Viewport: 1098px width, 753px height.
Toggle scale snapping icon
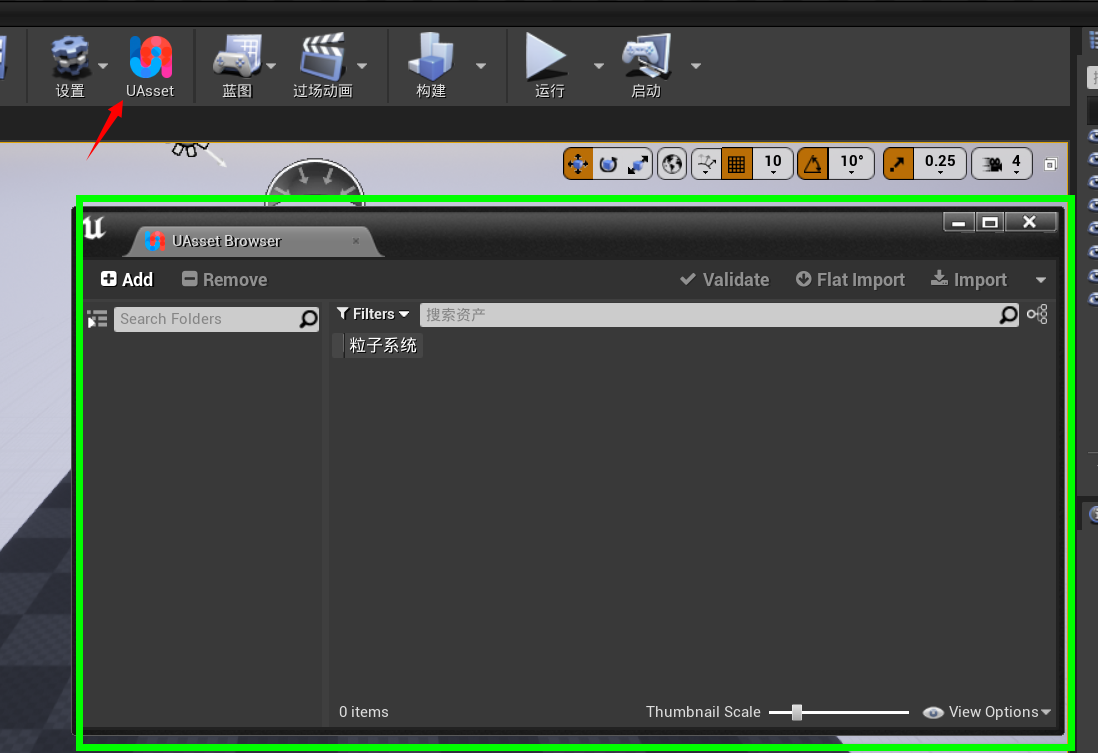[x=898, y=165]
